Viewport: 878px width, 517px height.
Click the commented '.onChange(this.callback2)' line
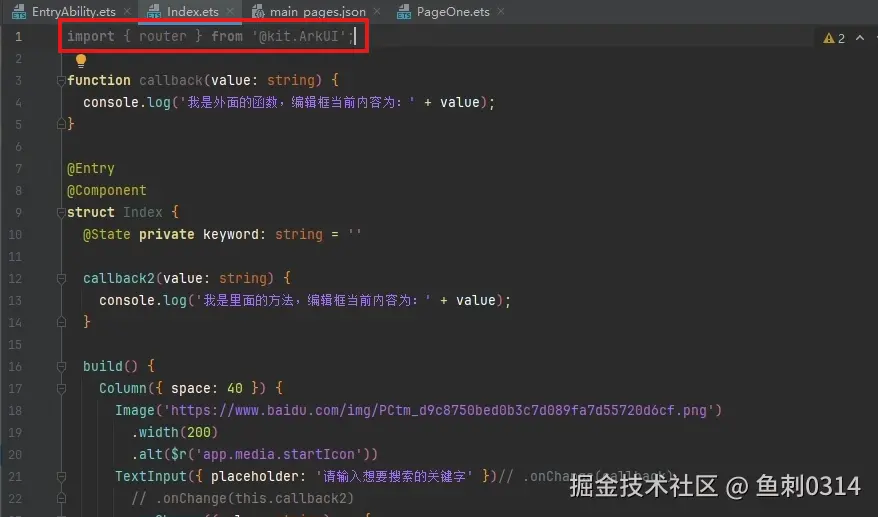[x=242, y=498]
